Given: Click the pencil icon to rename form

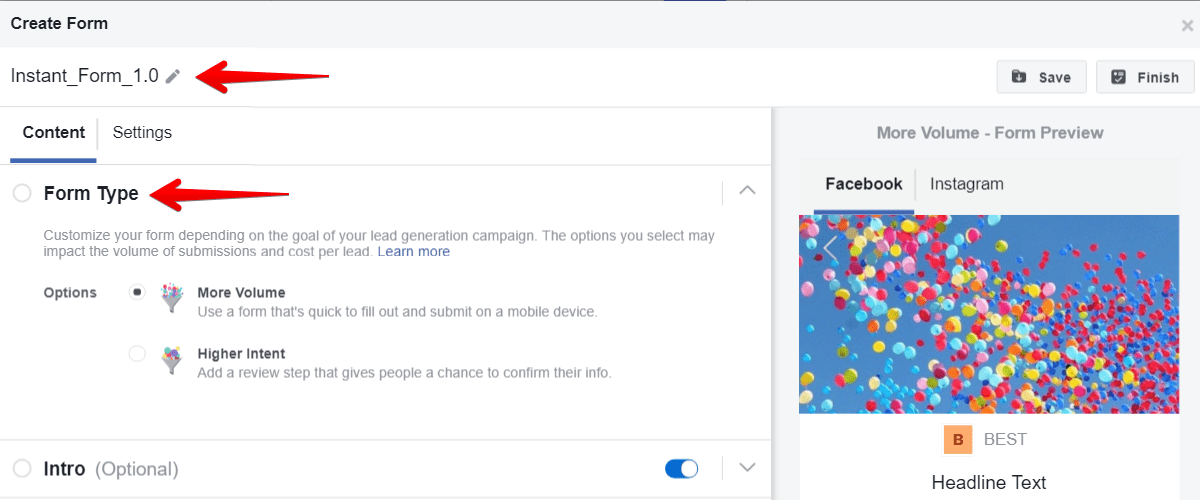Looking at the screenshot, I should pos(173,76).
